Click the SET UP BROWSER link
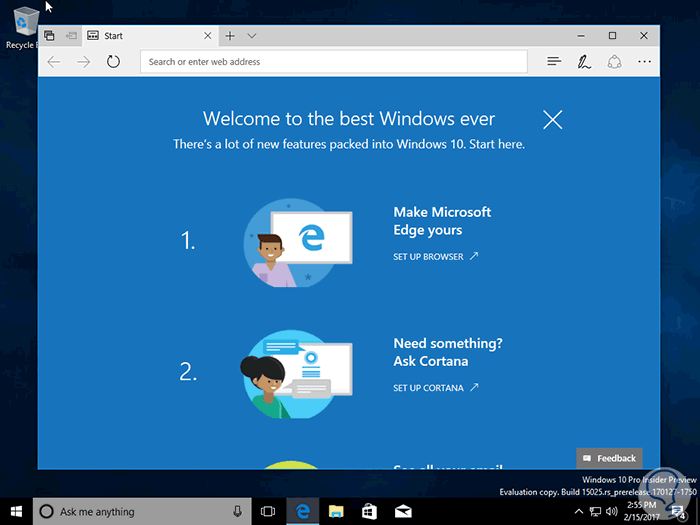Screen dimensions: 700x525 coord(435,256)
